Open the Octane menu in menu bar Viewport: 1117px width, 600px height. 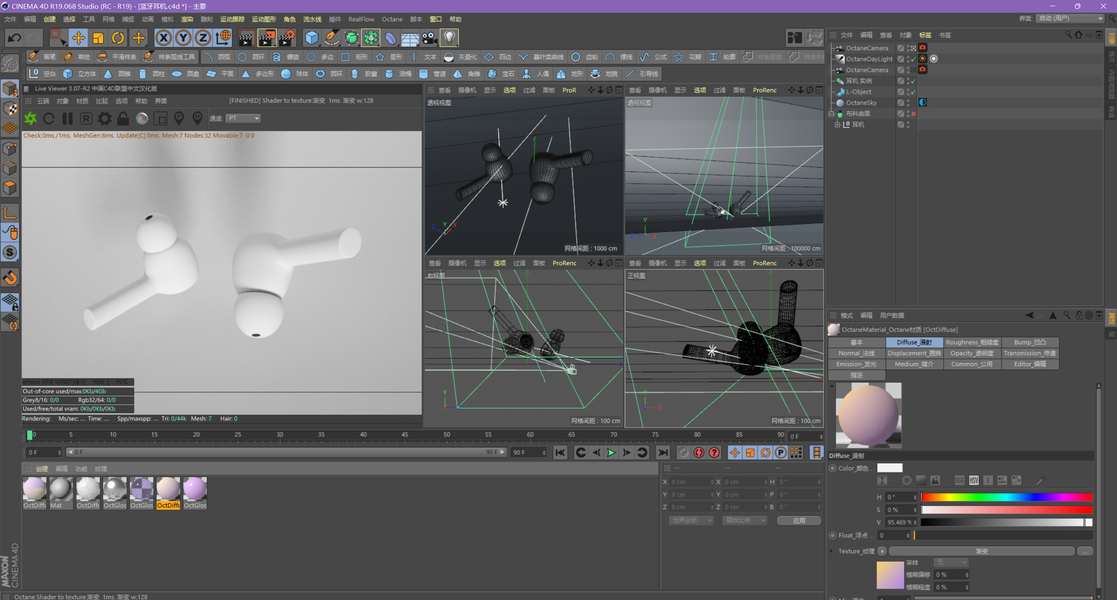click(x=392, y=19)
